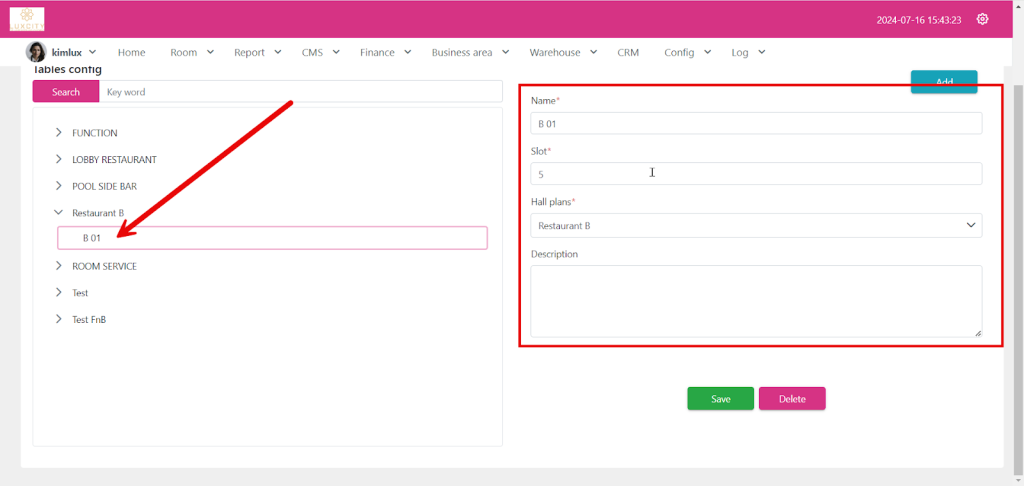Click the hotel logo in header
1024x486 pixels.
click(x=27, y=19)
